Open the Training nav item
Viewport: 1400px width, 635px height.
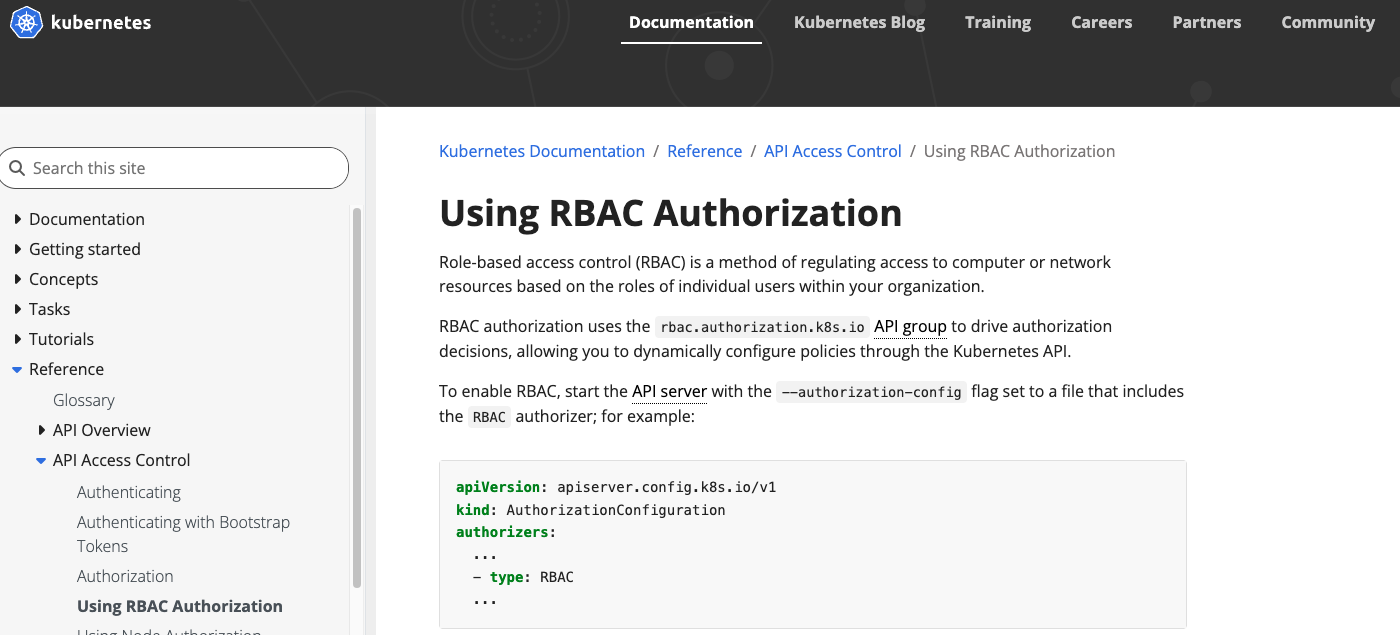[x=998, y=22]
